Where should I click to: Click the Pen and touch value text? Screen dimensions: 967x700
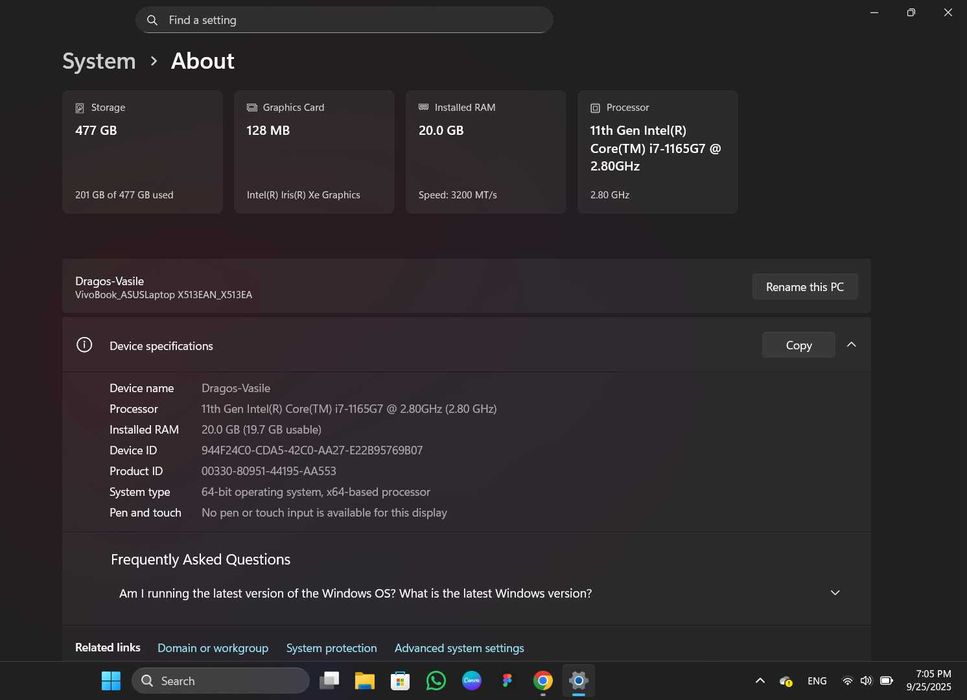pos(324,513)
